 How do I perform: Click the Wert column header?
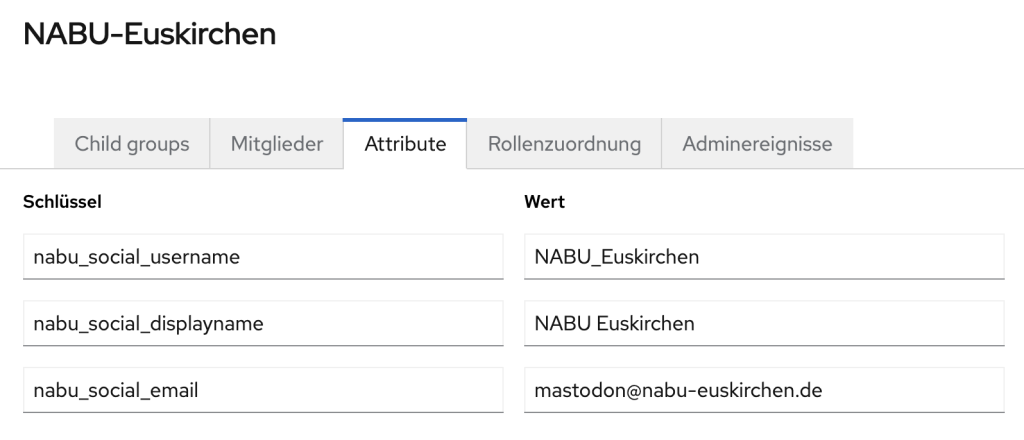tap(545, 202)
